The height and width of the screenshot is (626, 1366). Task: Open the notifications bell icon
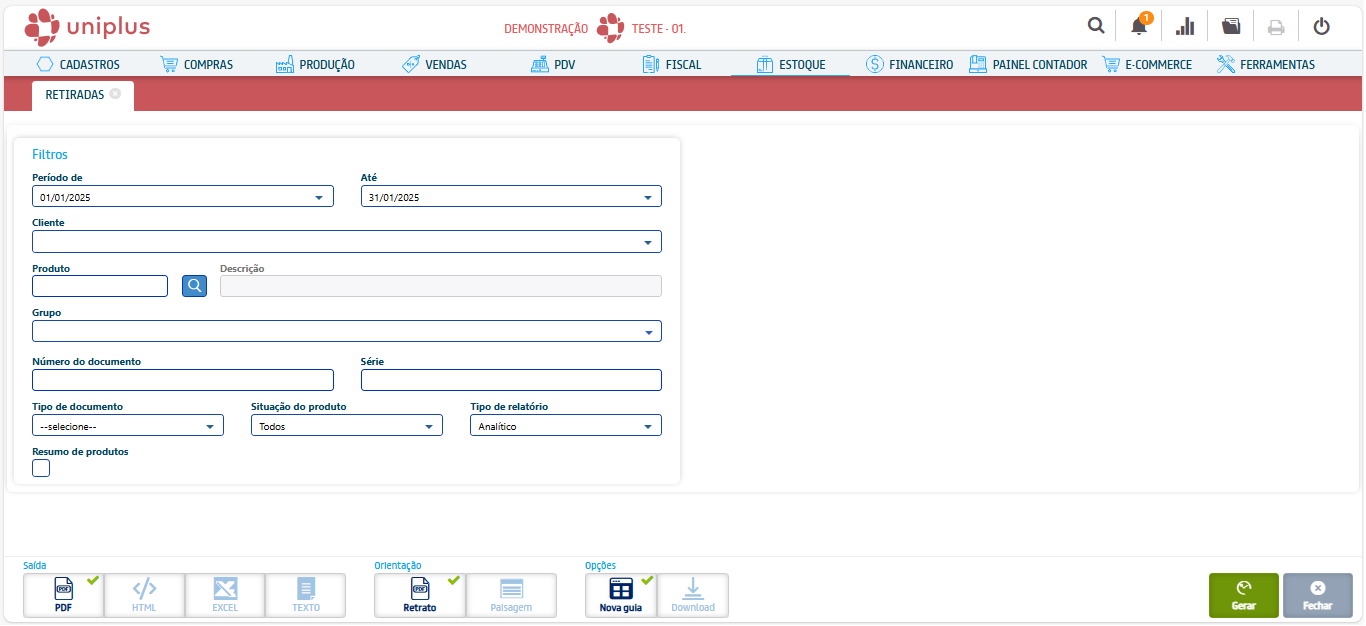click(1139, 26)
